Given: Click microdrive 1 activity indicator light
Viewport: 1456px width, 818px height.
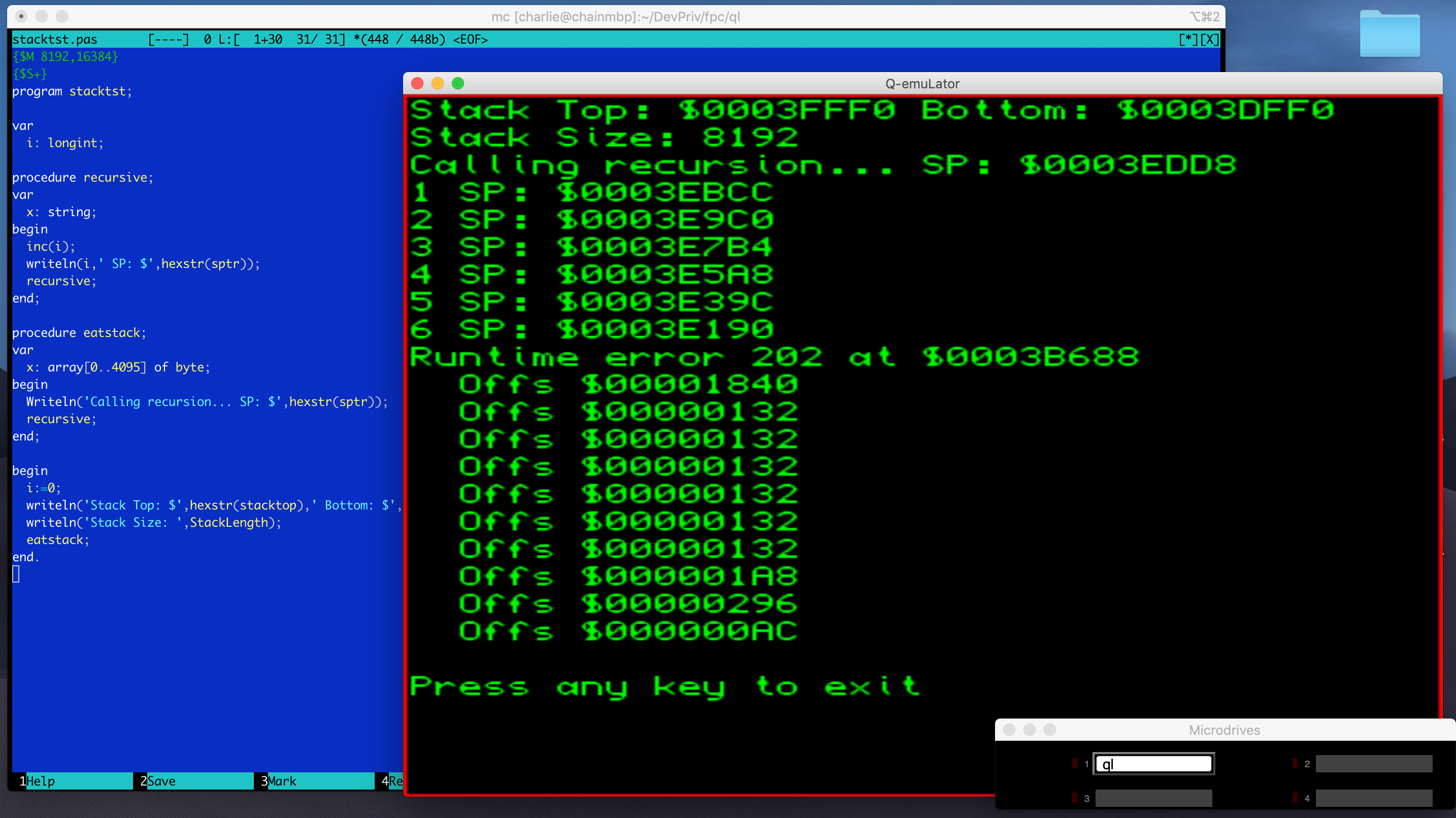Looking at the screenshot, I should click(x=1074, y=763).
